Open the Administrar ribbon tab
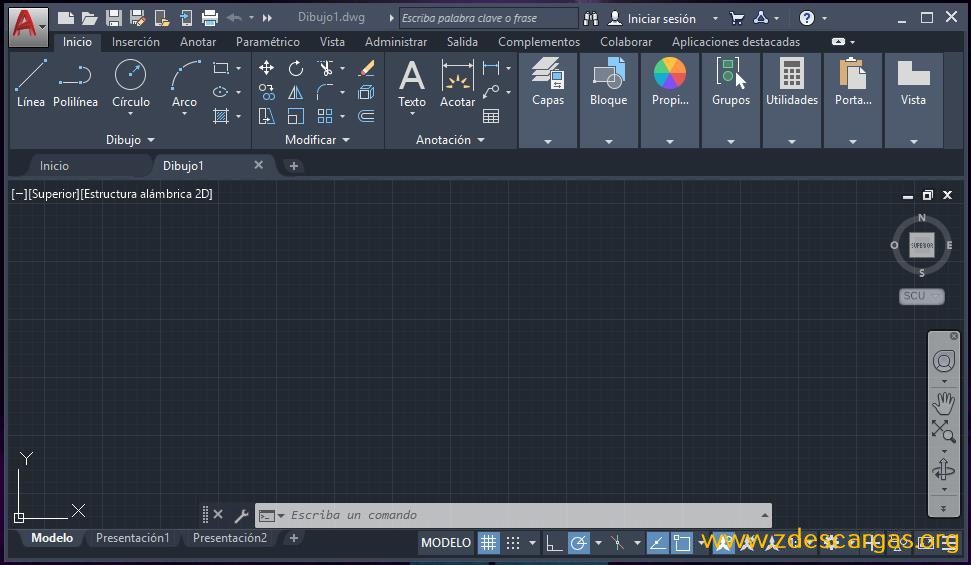This screenshot has width=971, height=565. 396,42
